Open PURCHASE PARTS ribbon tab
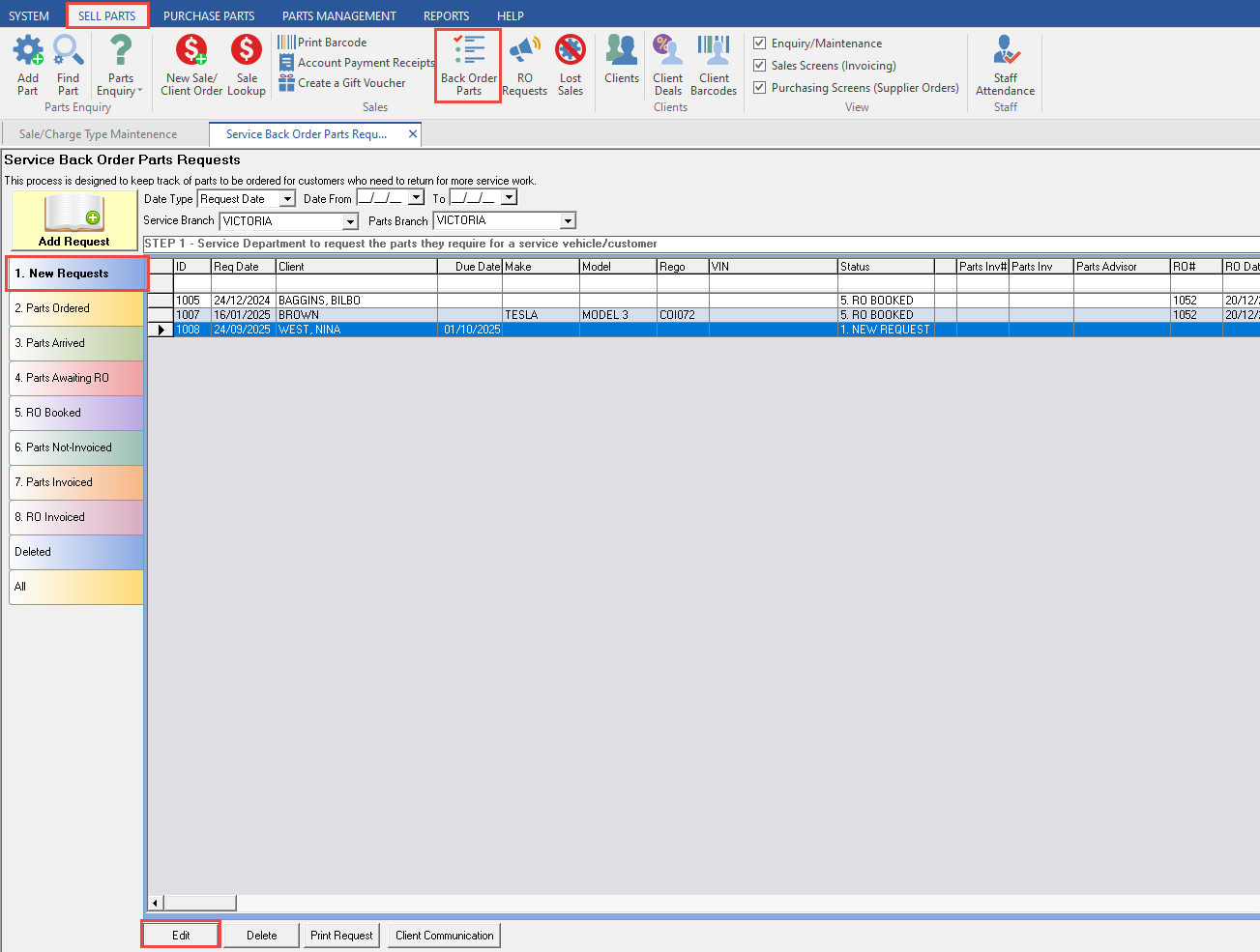 pyautogui.click(x=209, y=15)
